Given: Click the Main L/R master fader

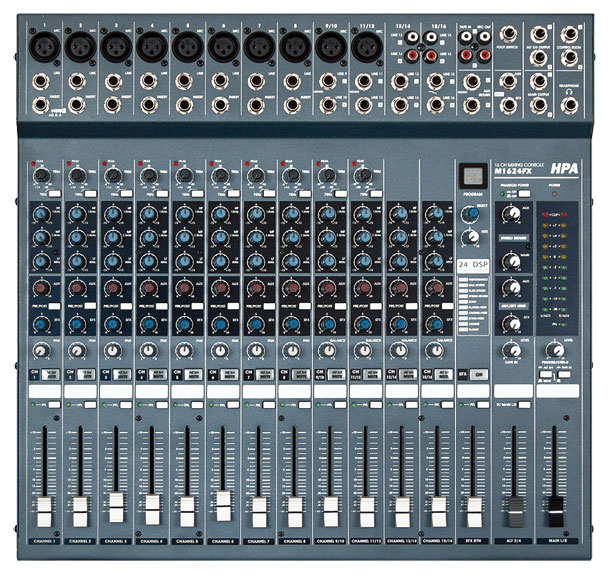Looking at the screenshot, I should pos(556,511).
